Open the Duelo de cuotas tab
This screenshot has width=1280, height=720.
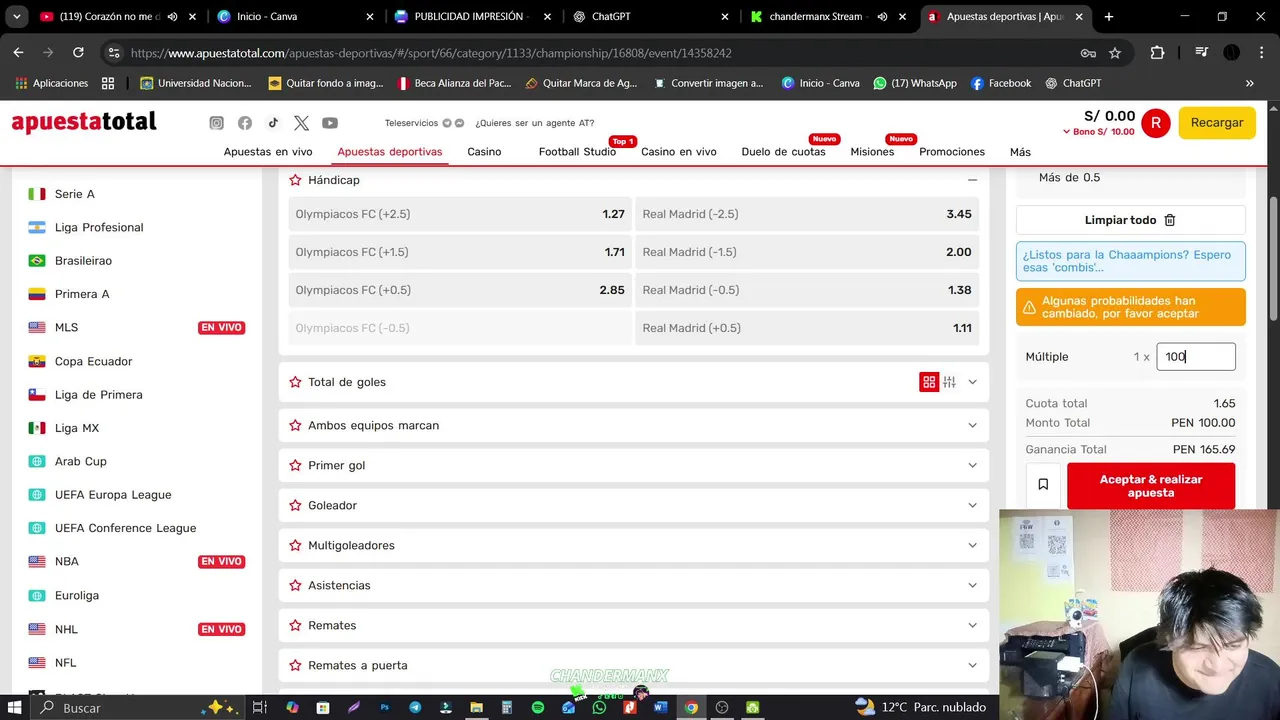point(783,152)
